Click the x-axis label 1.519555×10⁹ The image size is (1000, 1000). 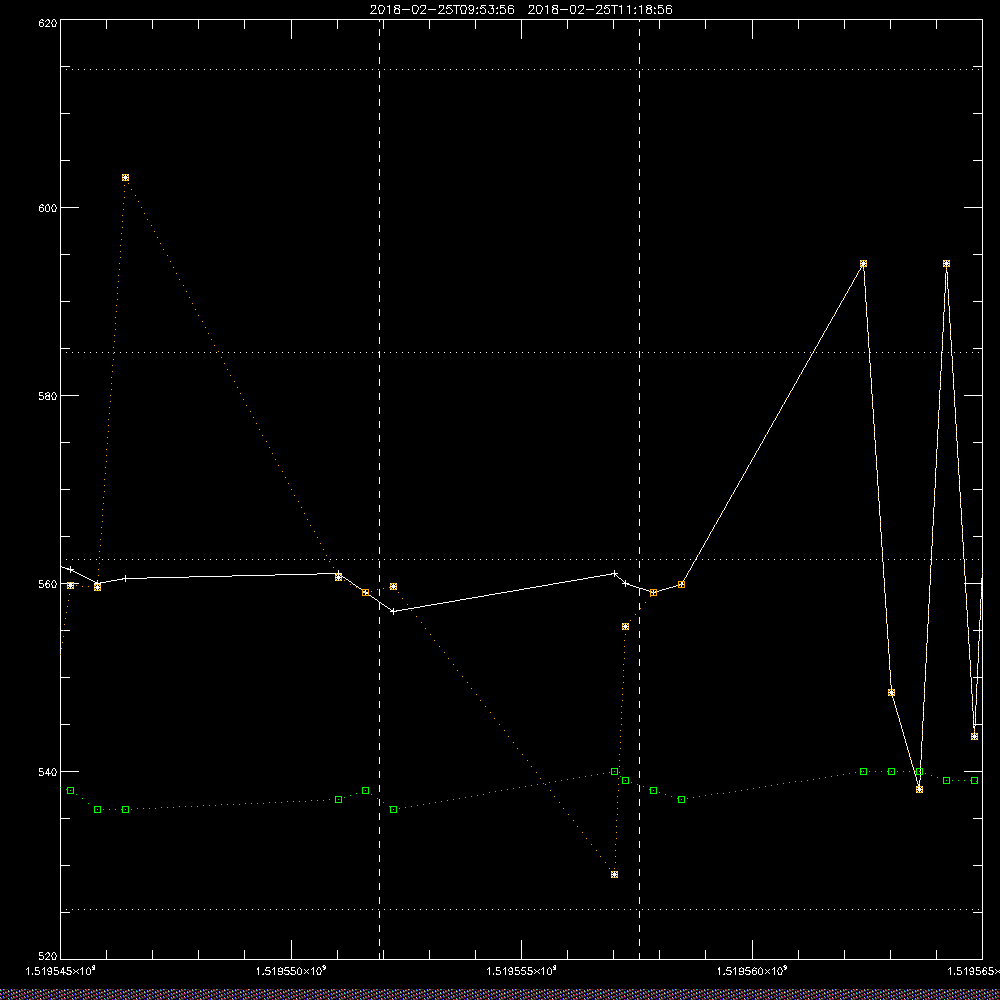(x=522, y=971)
